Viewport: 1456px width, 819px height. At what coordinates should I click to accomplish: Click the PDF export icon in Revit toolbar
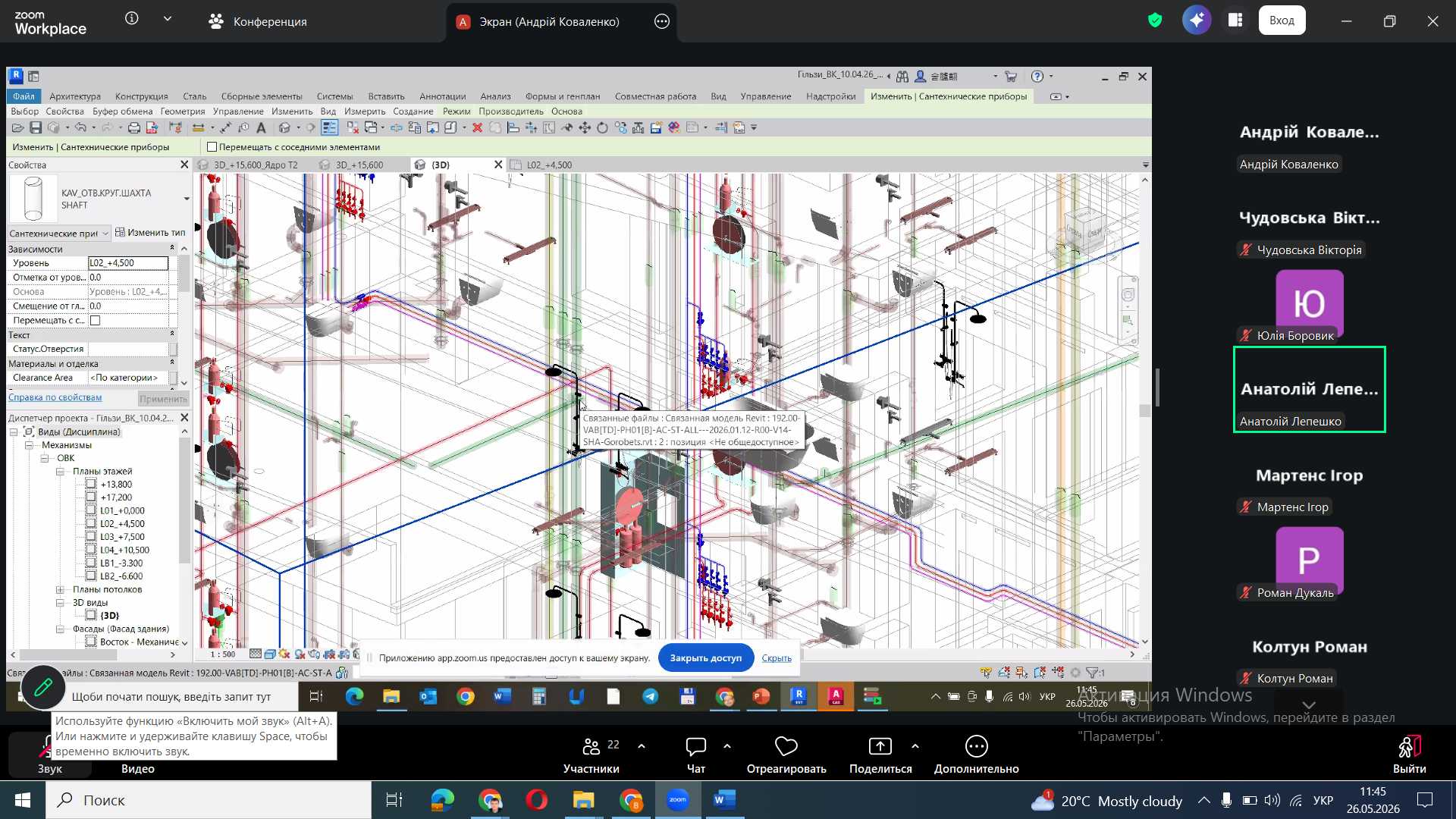(152, 127)
